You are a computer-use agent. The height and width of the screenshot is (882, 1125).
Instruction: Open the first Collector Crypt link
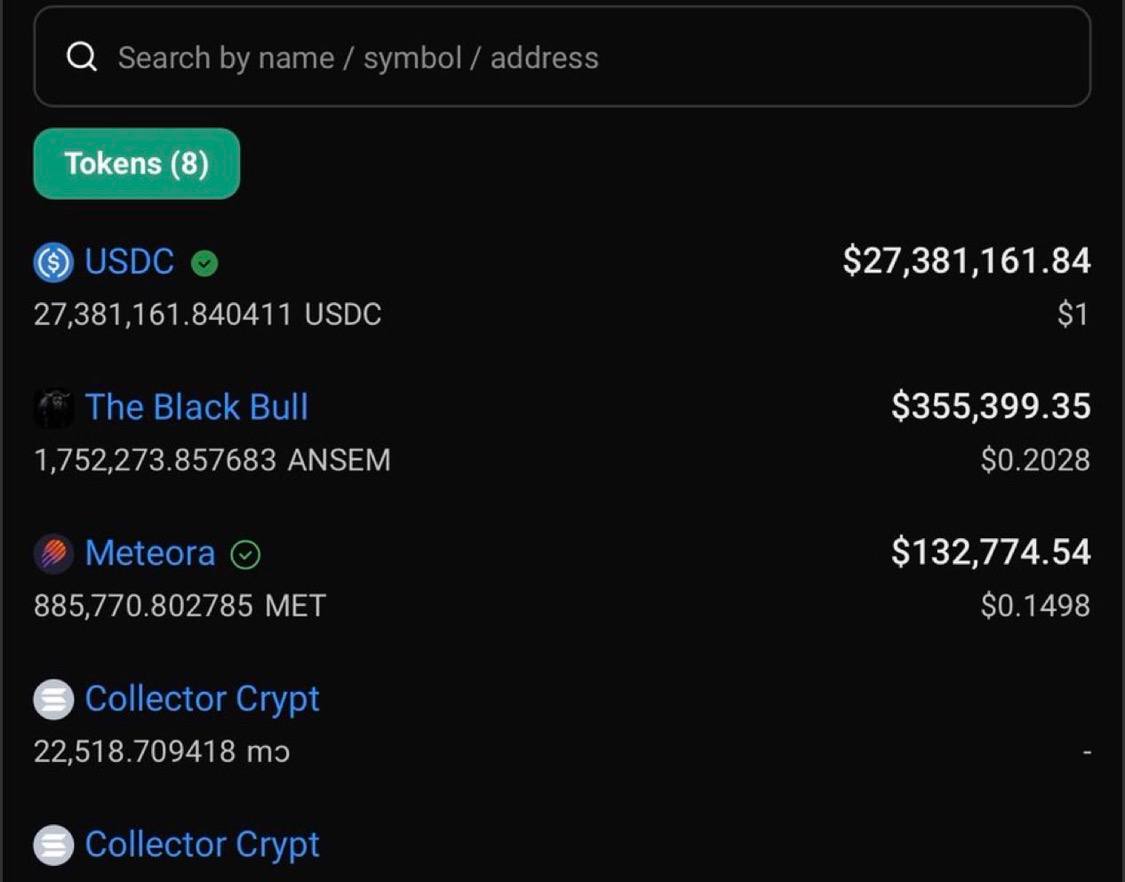point(202,699)
